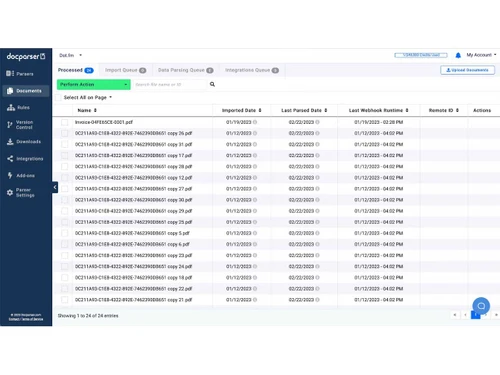Open the chat support bubble

(x=481, y=306)
